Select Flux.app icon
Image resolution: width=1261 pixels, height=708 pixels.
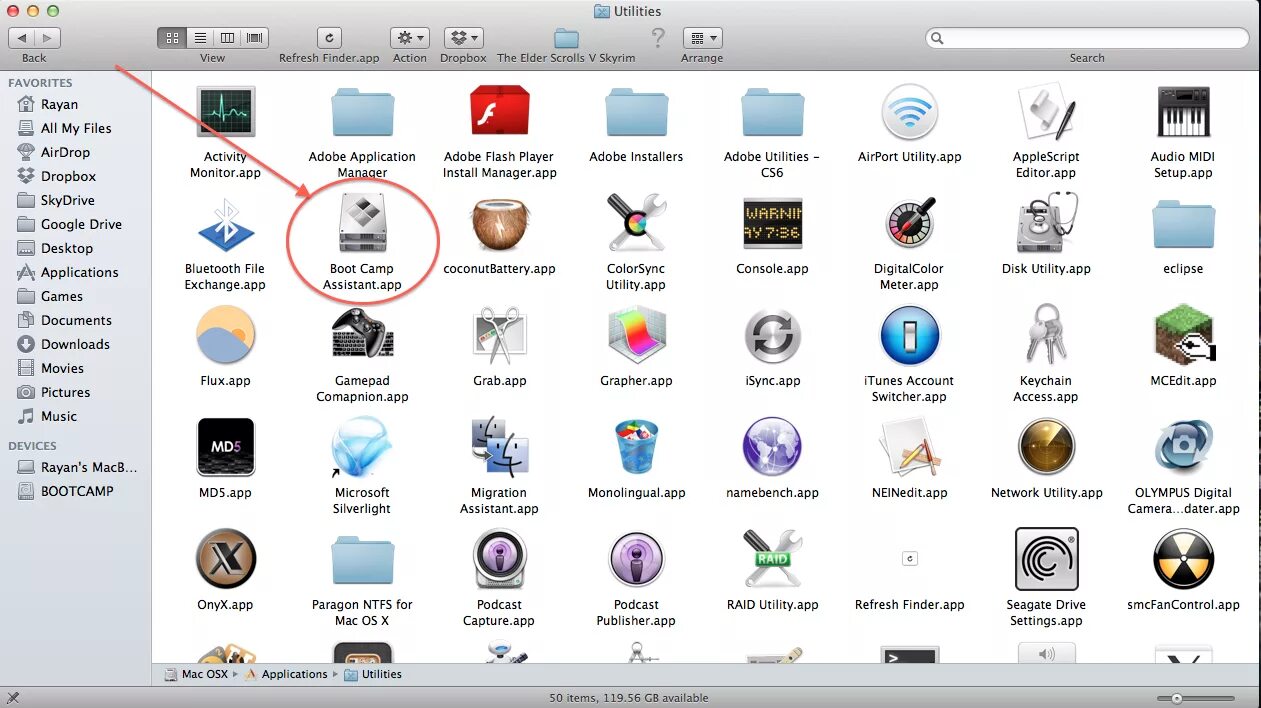tap(225, 336)
